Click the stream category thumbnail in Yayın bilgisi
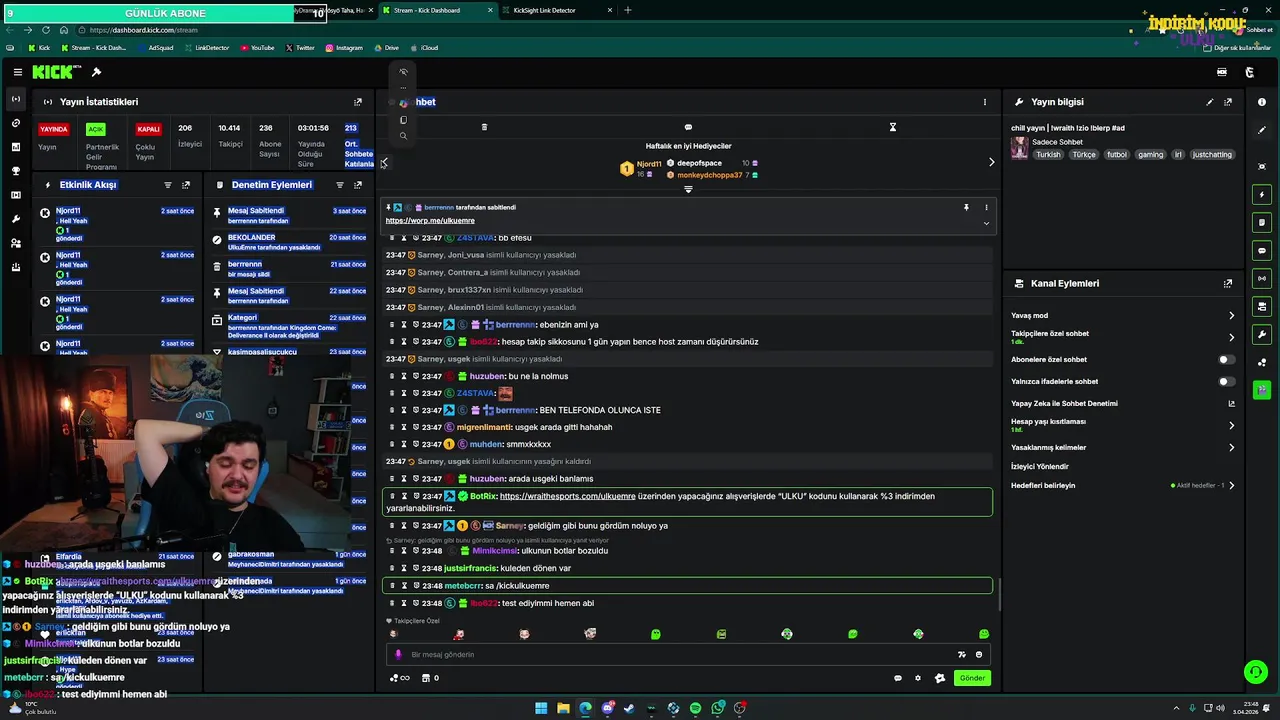 (x=1019, y=148)
